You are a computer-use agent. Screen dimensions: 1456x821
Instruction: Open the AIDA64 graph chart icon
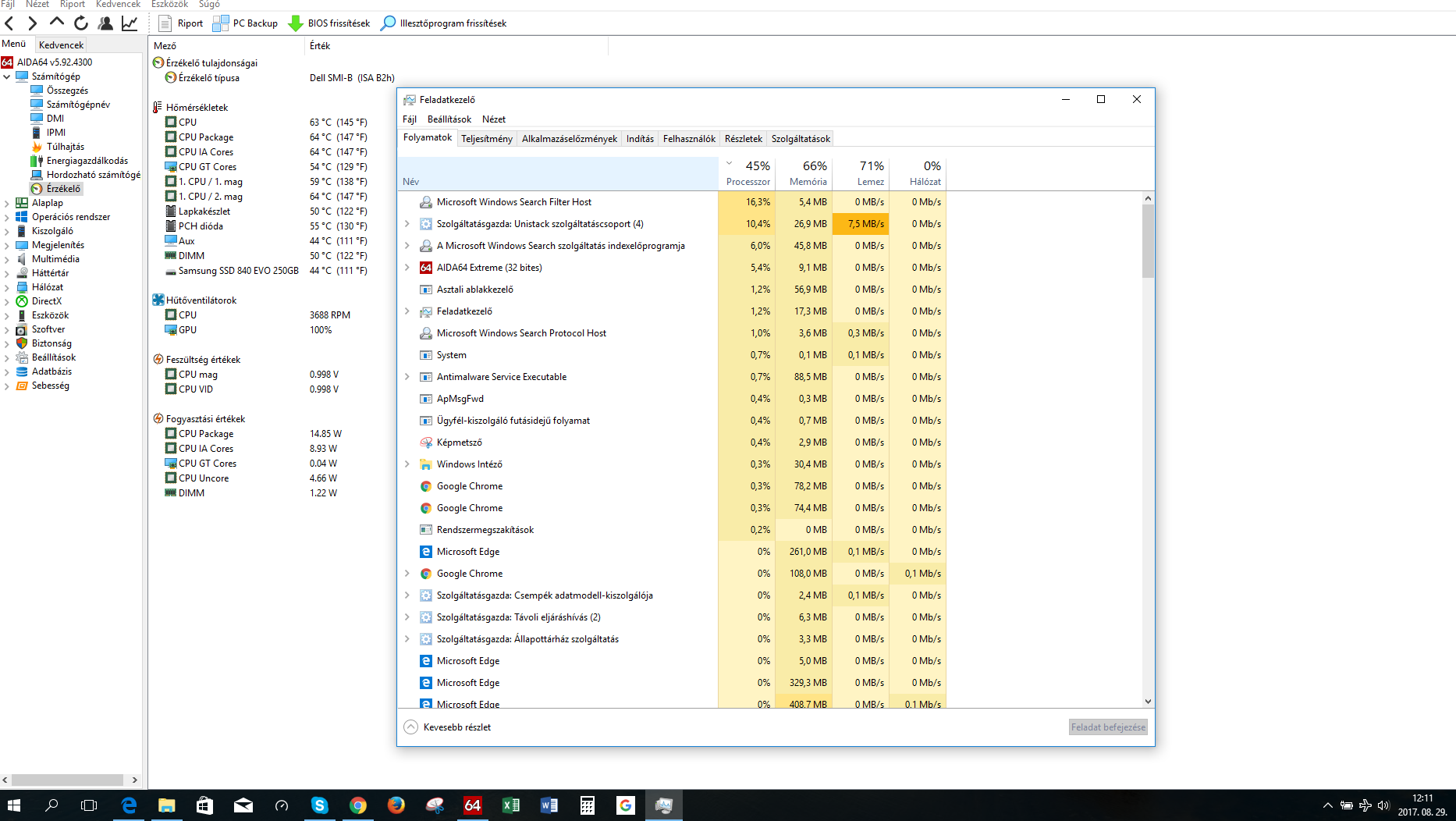(130, 23)
